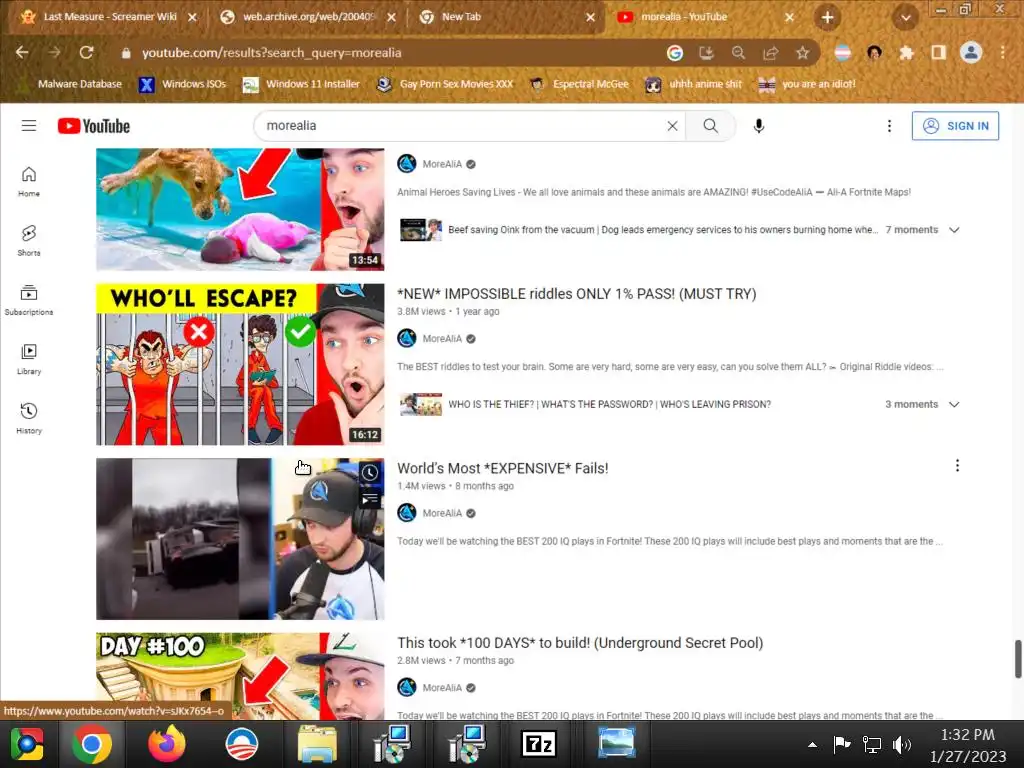The width and height of the screenshot is (1024, 768).
Task: Play the DAY #100 pool thumbnail
Action: [x=240, y=676]
